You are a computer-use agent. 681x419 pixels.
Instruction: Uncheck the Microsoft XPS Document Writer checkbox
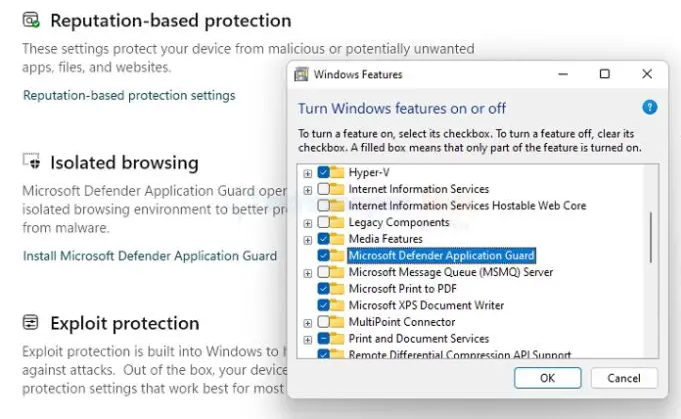(x=324, y=305)
